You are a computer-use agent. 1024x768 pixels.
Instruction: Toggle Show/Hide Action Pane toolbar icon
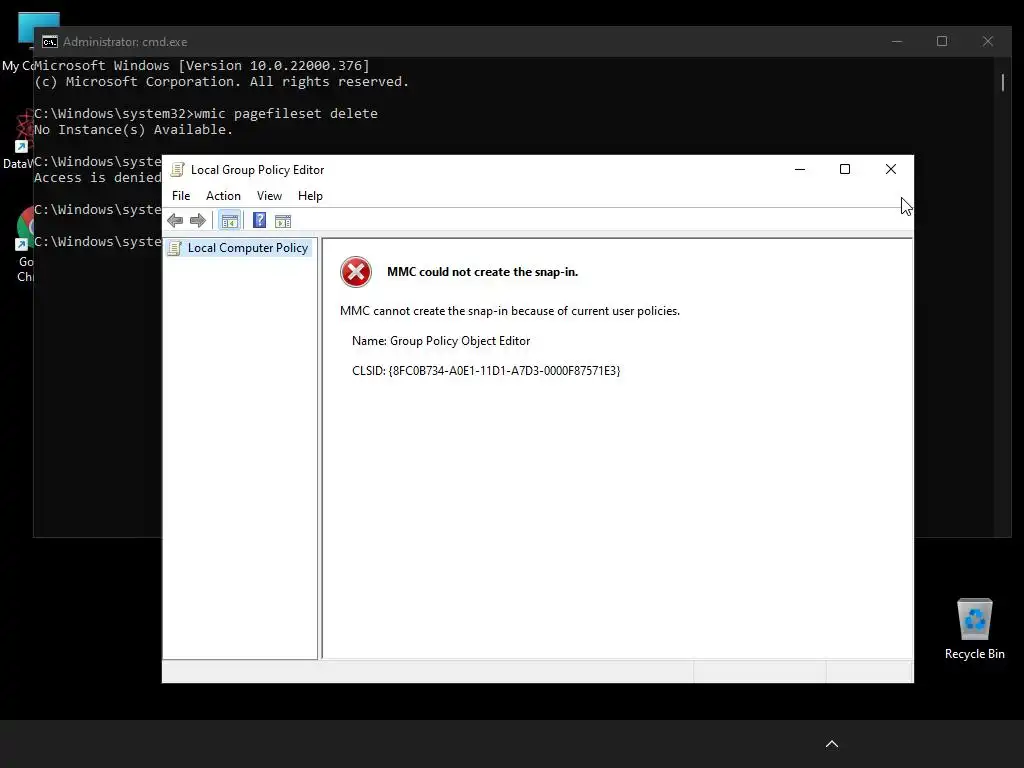(283, 221)
